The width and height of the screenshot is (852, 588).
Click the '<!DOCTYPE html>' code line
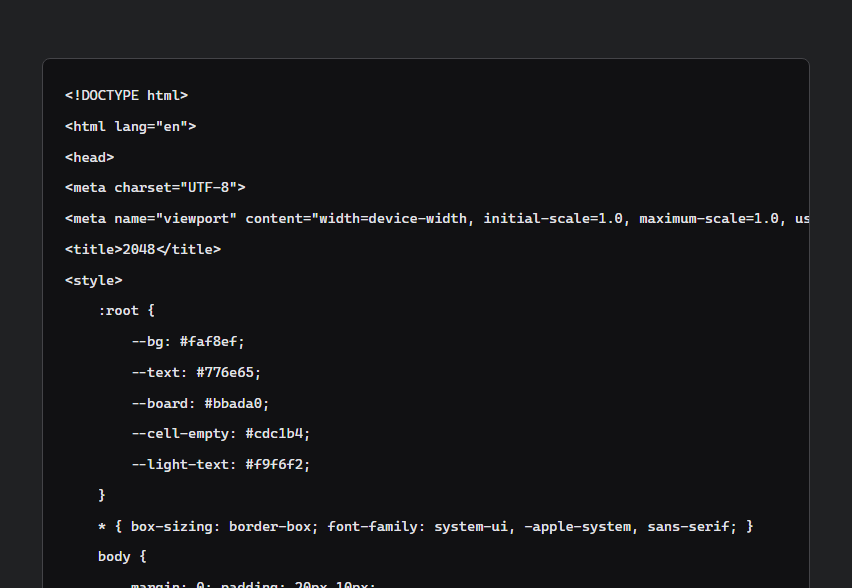126,96
